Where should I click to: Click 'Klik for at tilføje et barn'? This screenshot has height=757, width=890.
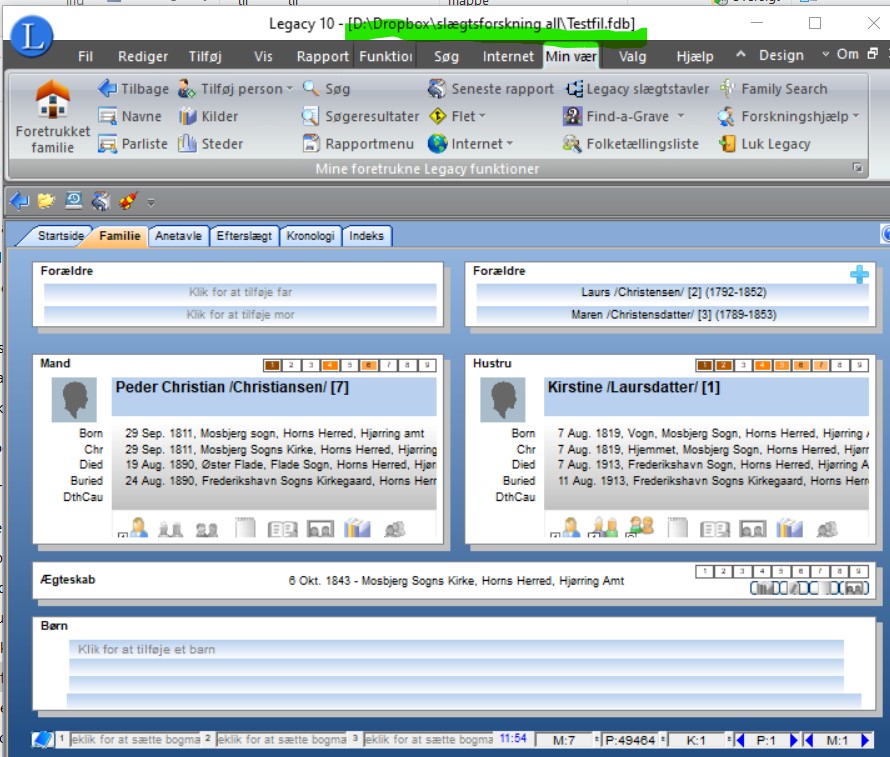click(456, 650)
